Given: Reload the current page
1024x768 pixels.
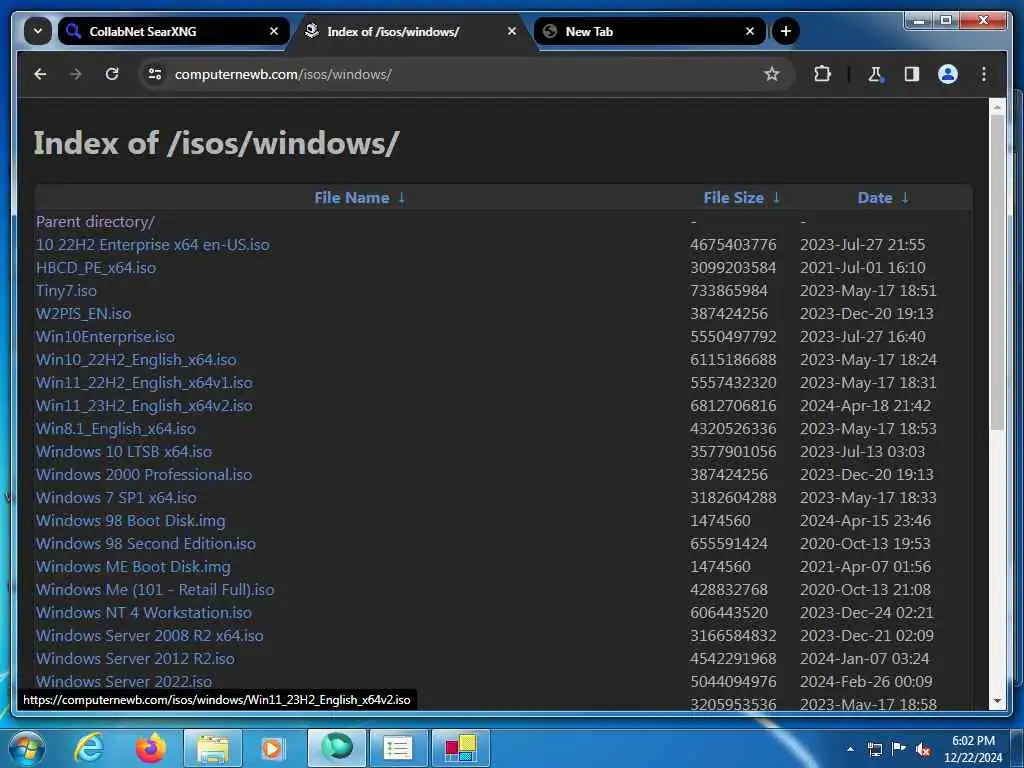Looking at the screenshot, I should coord(112,74).
